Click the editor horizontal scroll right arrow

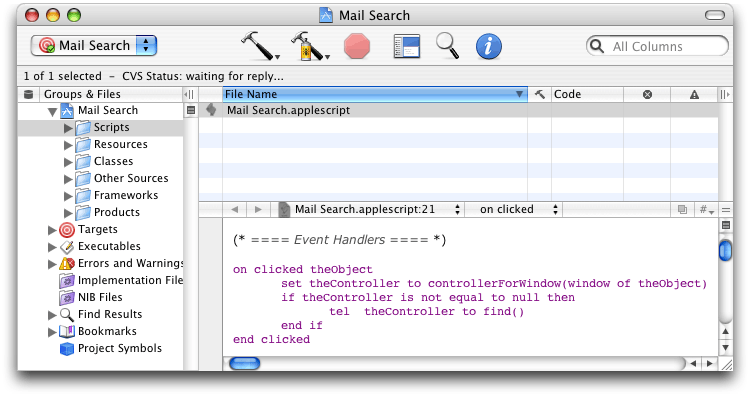coord(710,364)
